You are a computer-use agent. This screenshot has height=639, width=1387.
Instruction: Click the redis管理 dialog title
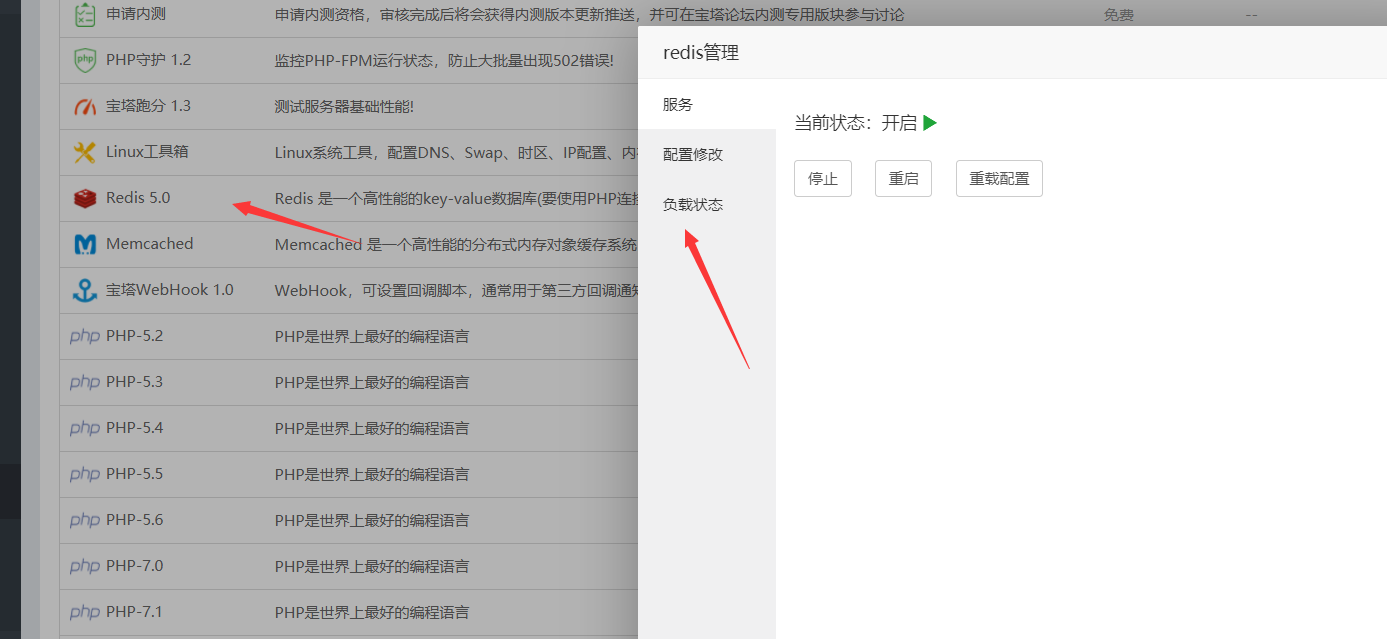tap(701, 53)
